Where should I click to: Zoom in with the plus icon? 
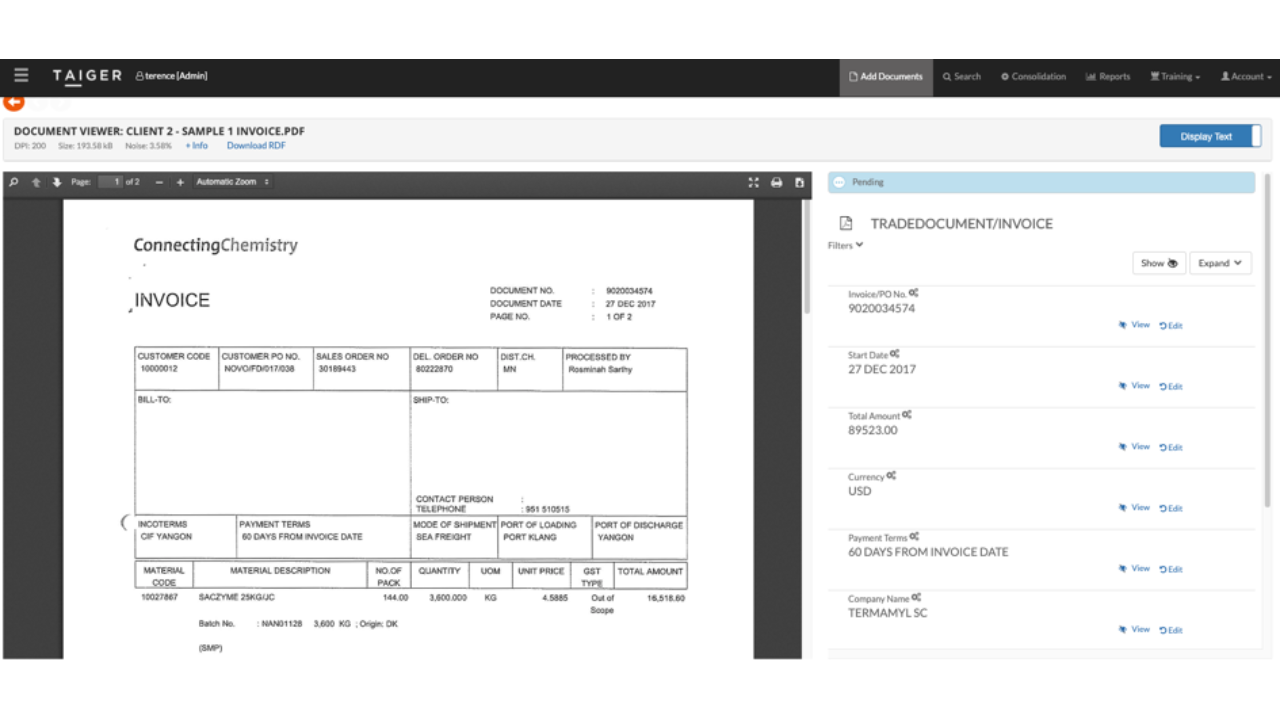180,182
